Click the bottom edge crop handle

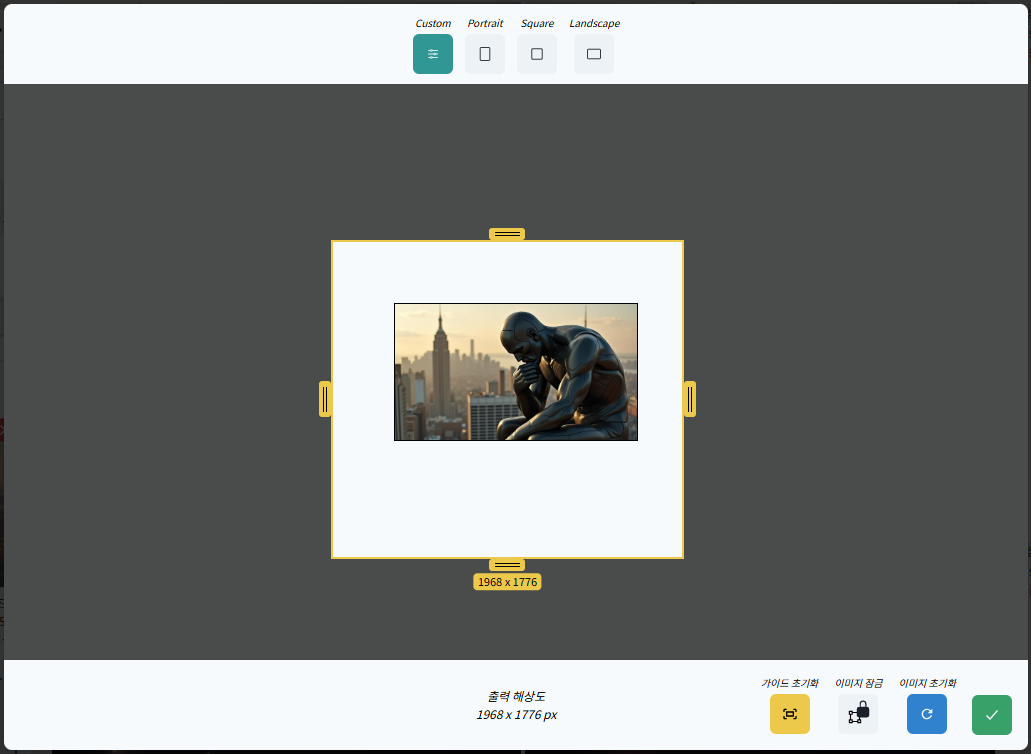507,565
